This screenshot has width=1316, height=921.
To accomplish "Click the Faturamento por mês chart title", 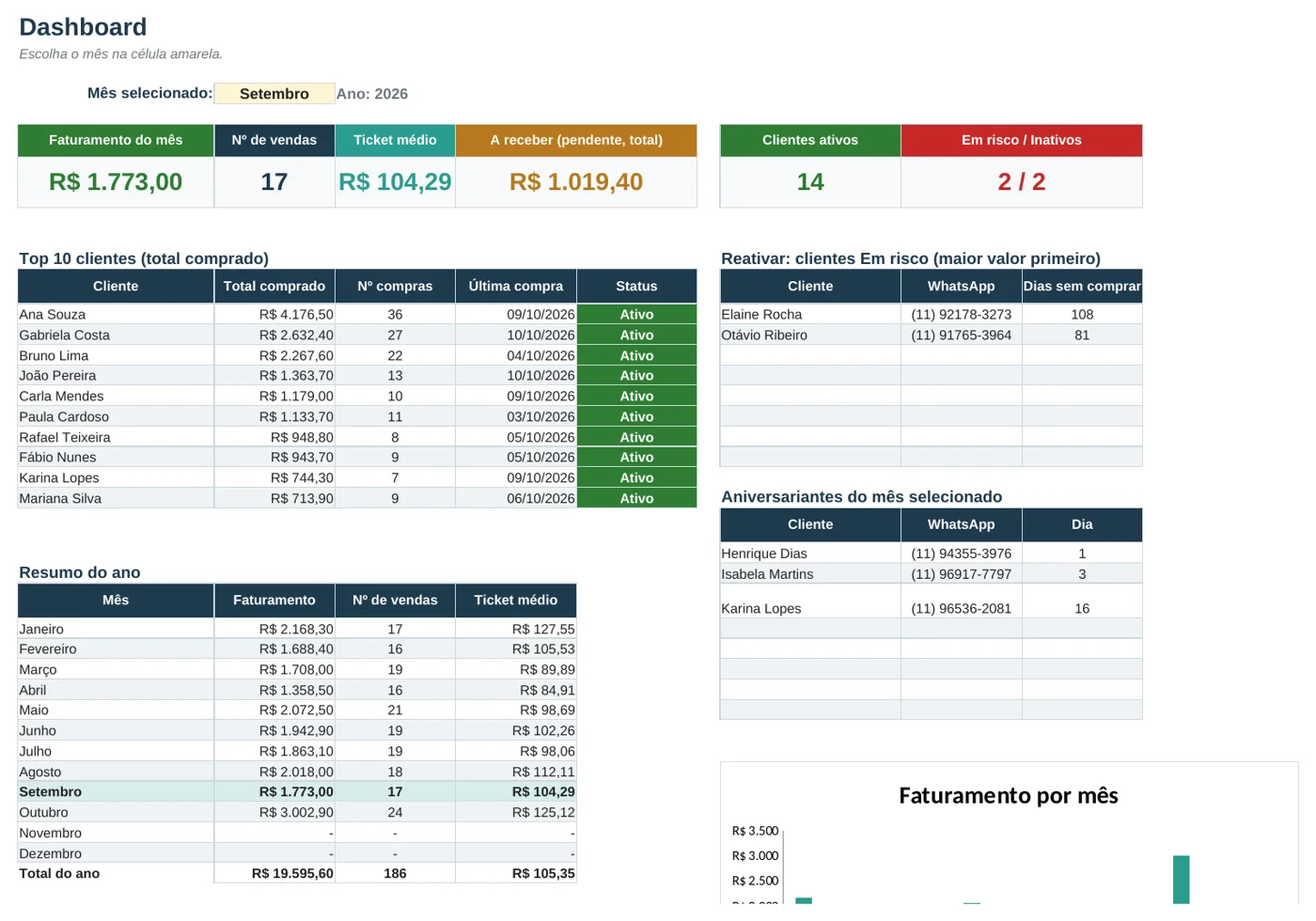I will click(x=1009, y=796).
